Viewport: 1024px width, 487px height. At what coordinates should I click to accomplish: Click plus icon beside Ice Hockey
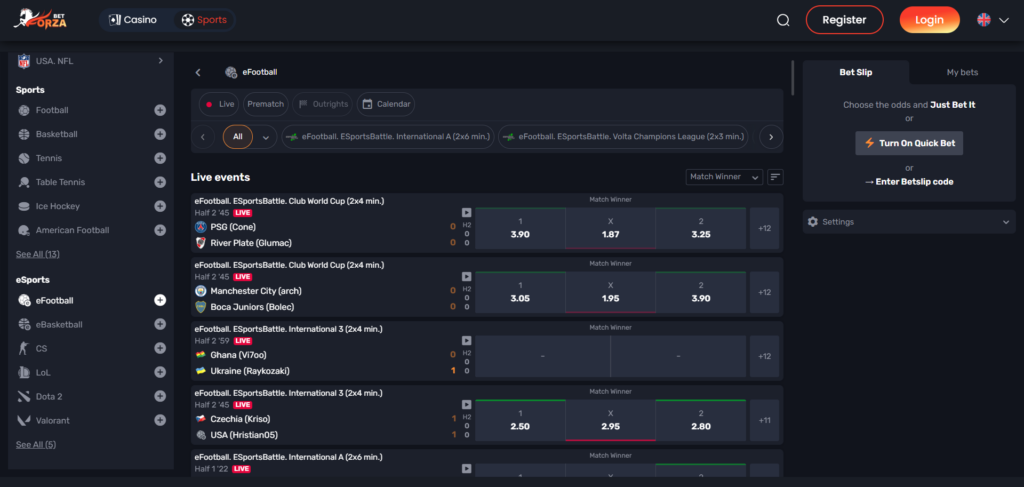tap(160, 206)
